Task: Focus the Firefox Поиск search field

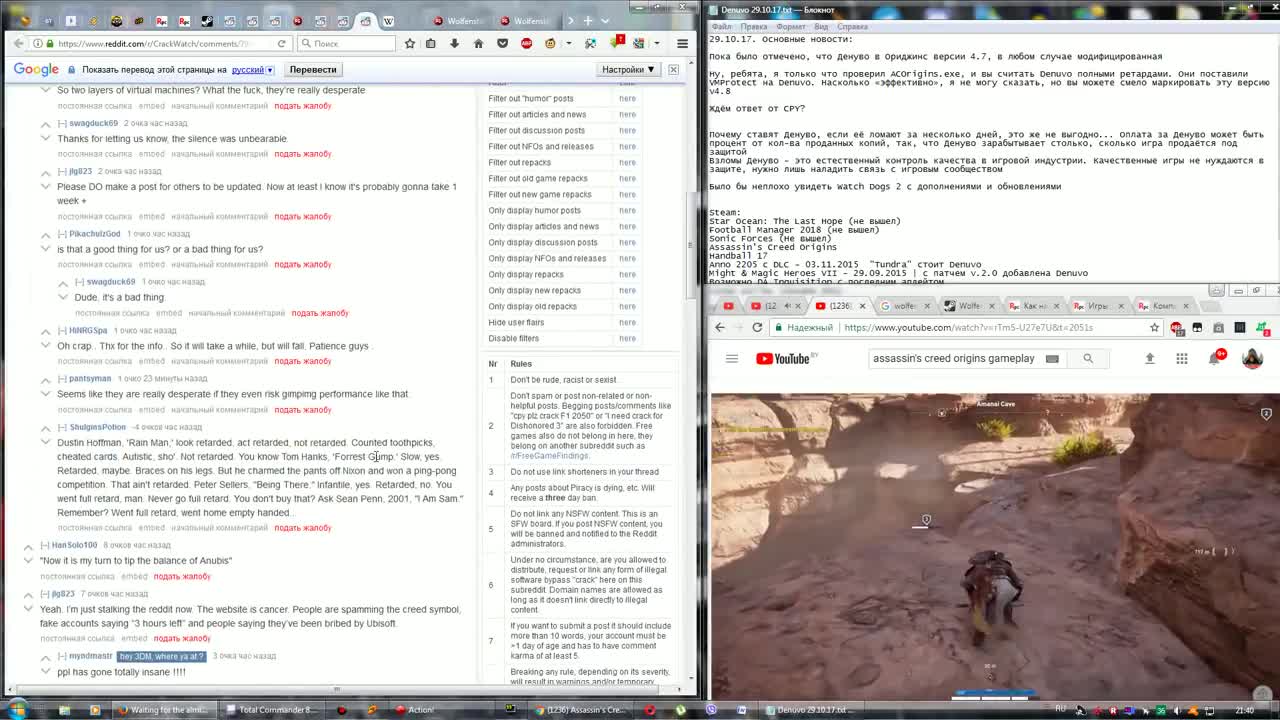Action: (x=346, y=43)
